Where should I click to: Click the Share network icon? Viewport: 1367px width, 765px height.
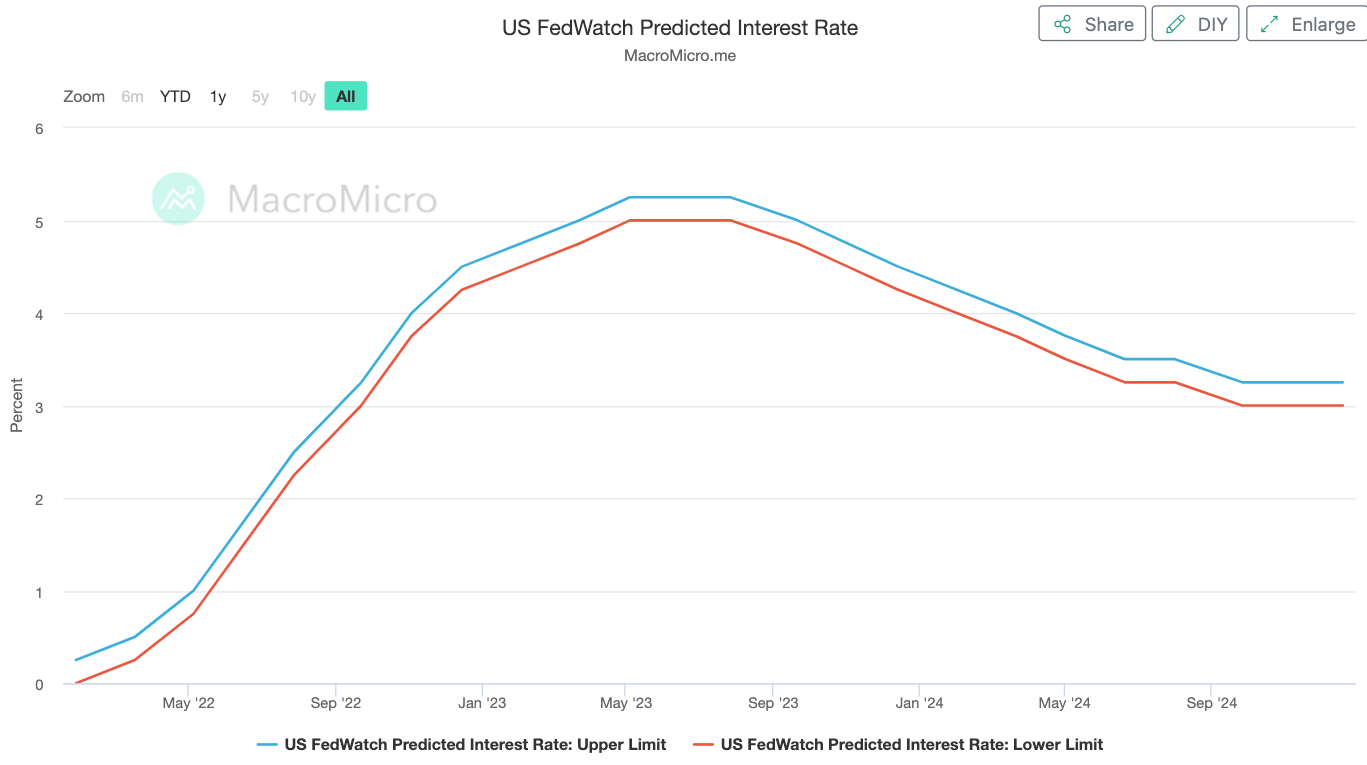(1062, 25)
